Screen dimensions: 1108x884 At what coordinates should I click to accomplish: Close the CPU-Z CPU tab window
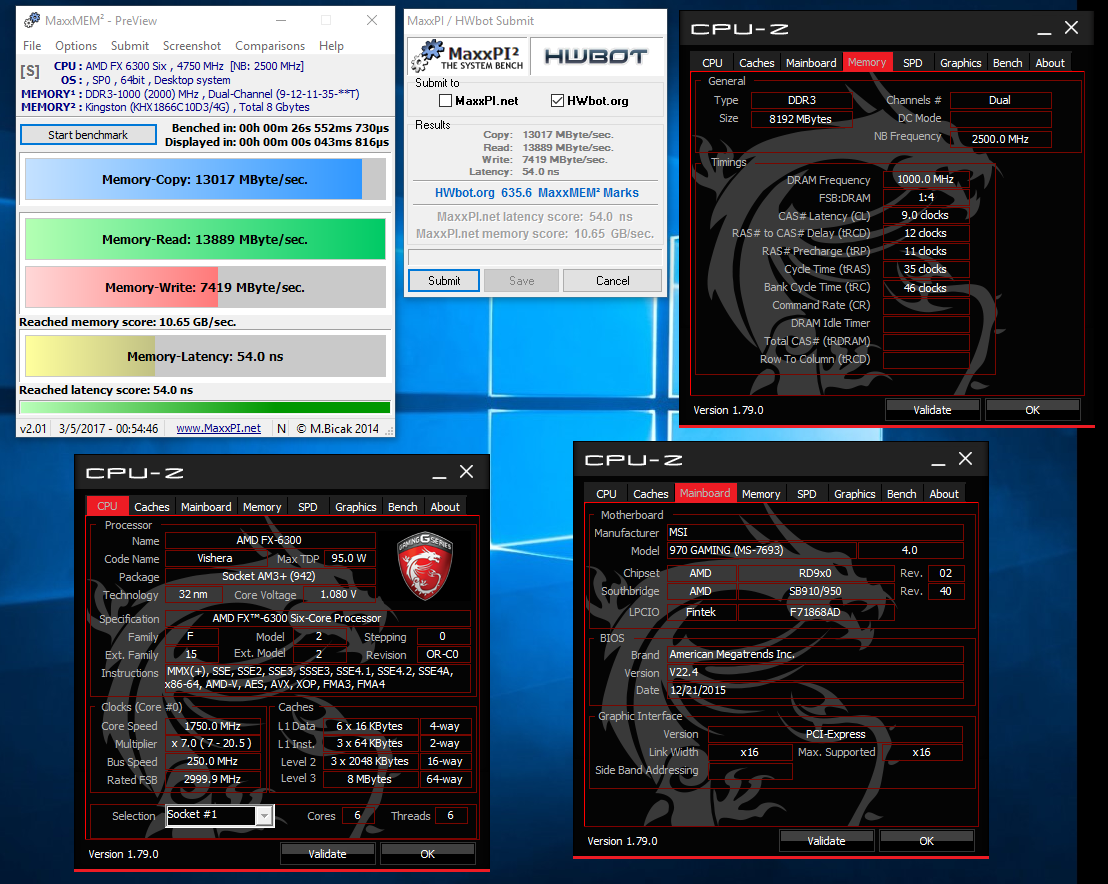466,471
